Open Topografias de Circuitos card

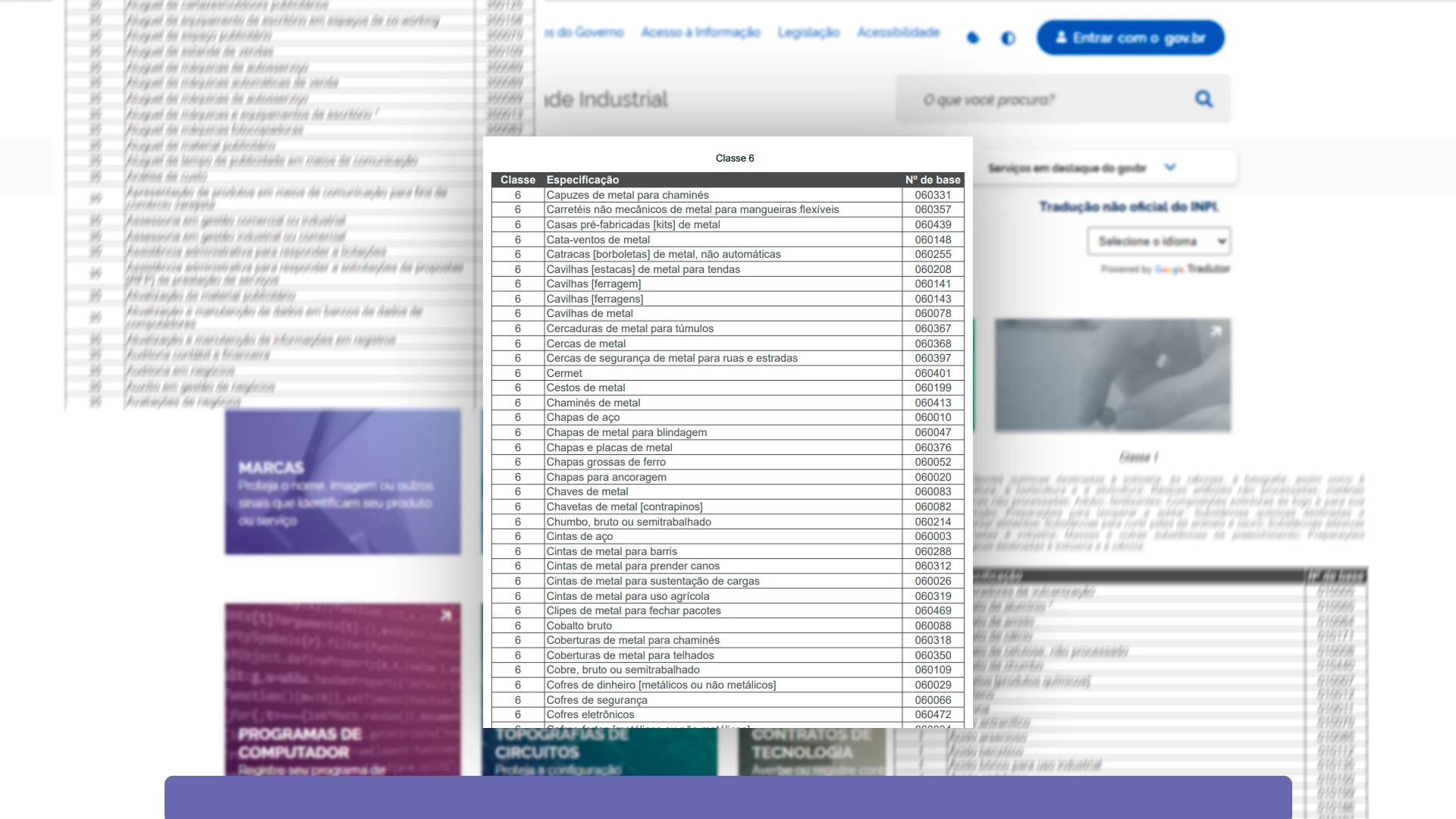pos(599,752)
